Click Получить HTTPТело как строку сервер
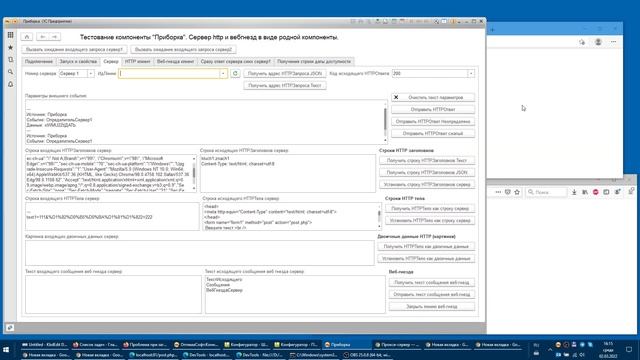Screen dimensions: 640x360 click(430, 208)
